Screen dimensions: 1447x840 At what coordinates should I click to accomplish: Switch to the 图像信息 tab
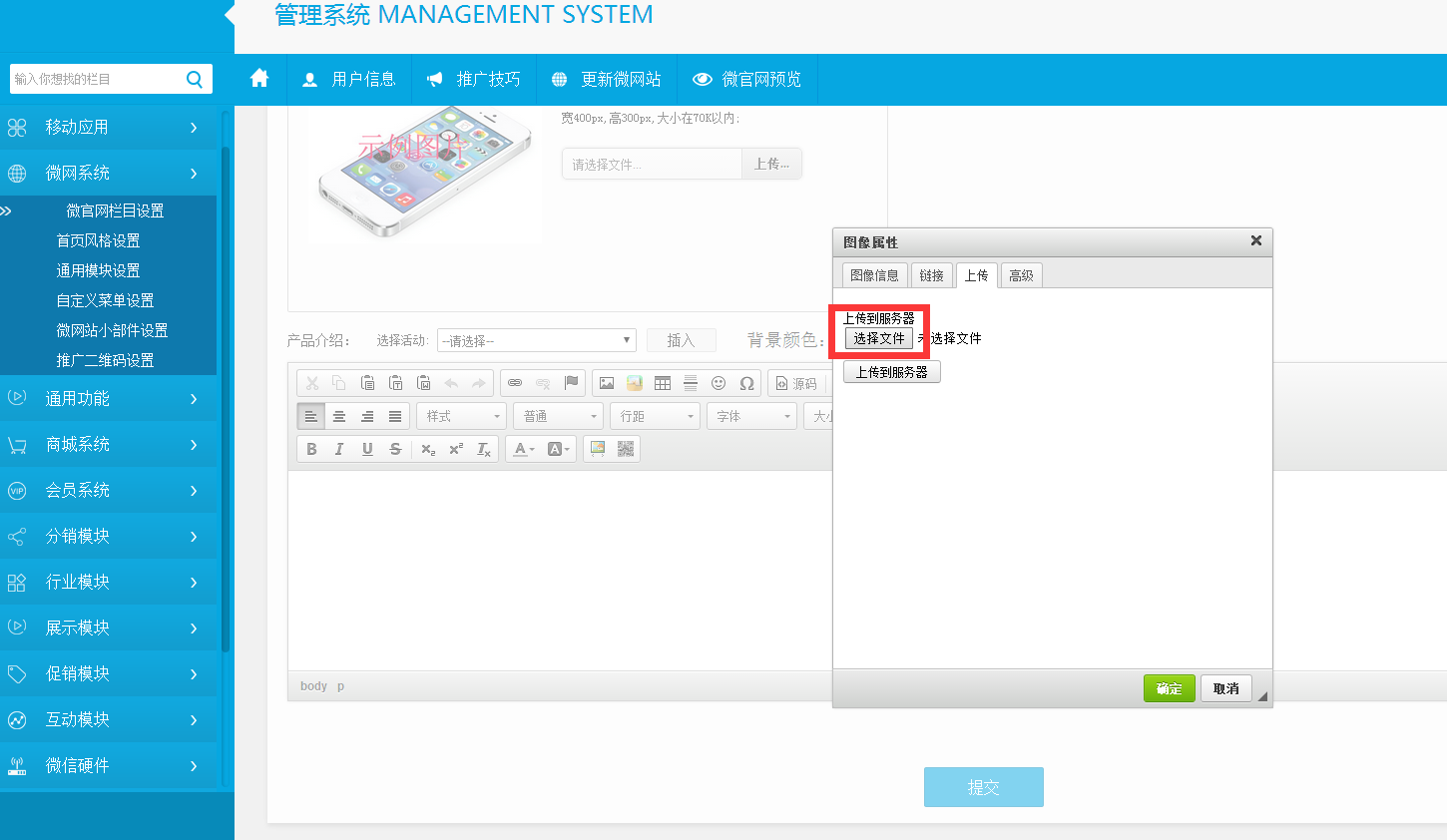(x=874, y=275)
